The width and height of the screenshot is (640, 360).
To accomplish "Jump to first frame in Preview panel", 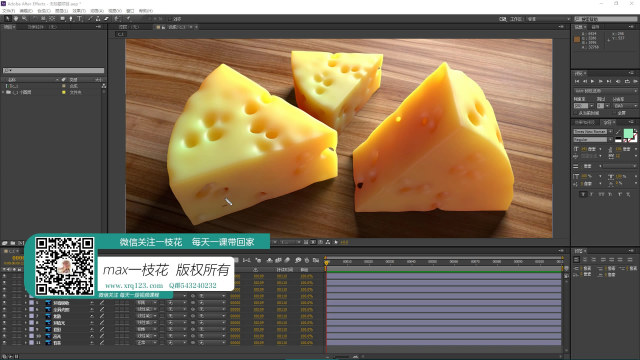I will [x=577, y=81].
